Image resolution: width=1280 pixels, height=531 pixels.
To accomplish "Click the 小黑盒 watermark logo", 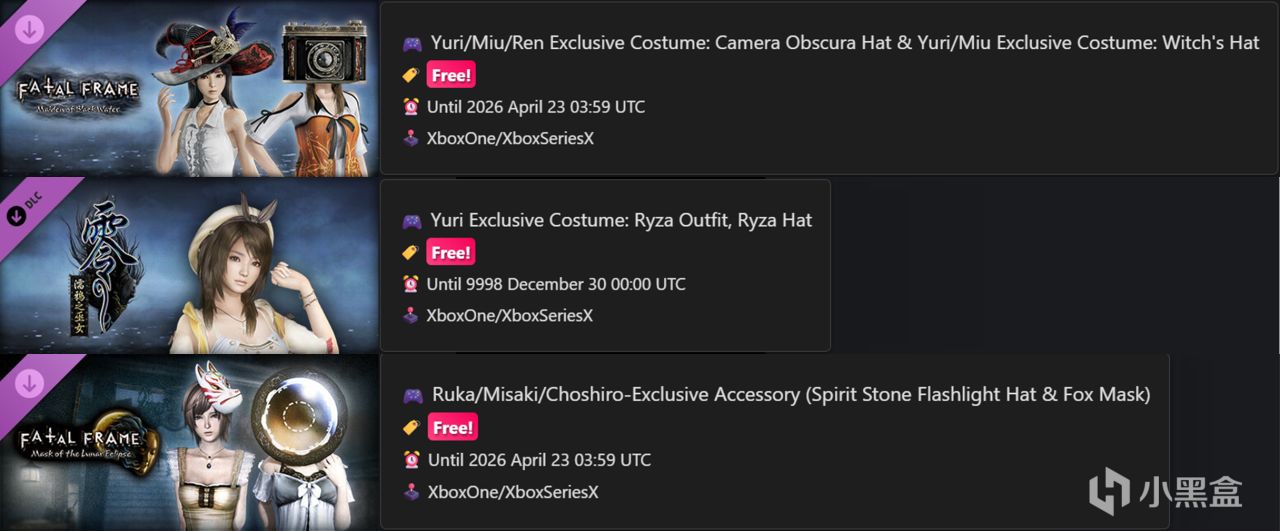I will (x=1166, y=491).
